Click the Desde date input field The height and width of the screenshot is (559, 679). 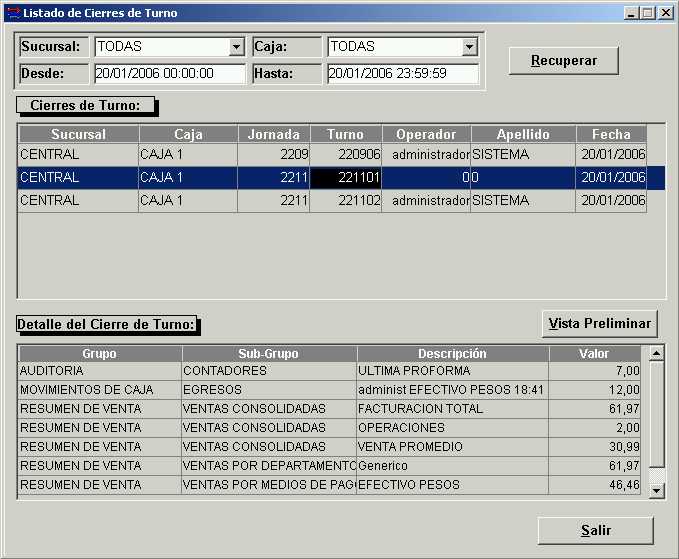169,74
